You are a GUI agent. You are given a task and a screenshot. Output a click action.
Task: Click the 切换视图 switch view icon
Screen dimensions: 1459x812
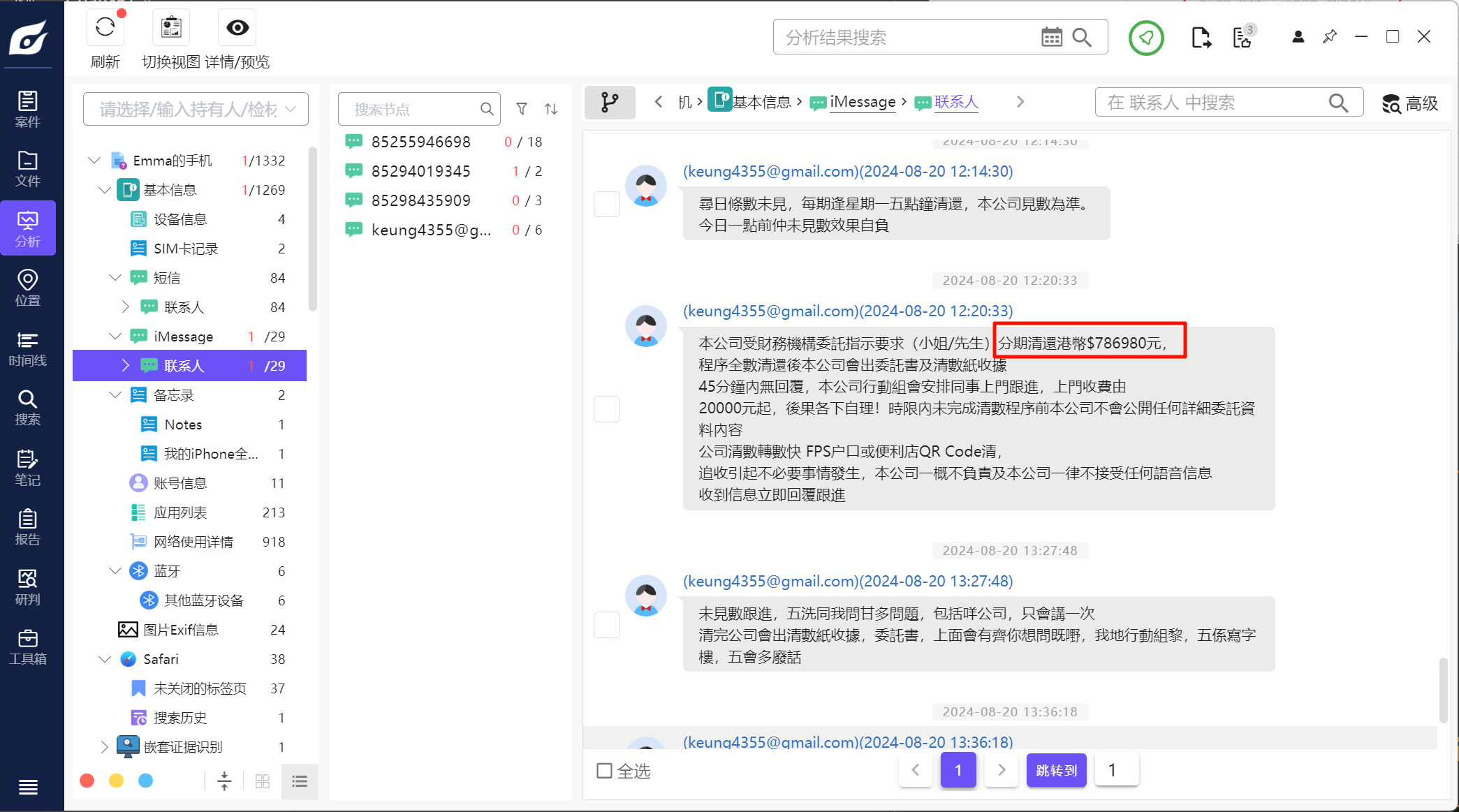(x=171, y=28)
